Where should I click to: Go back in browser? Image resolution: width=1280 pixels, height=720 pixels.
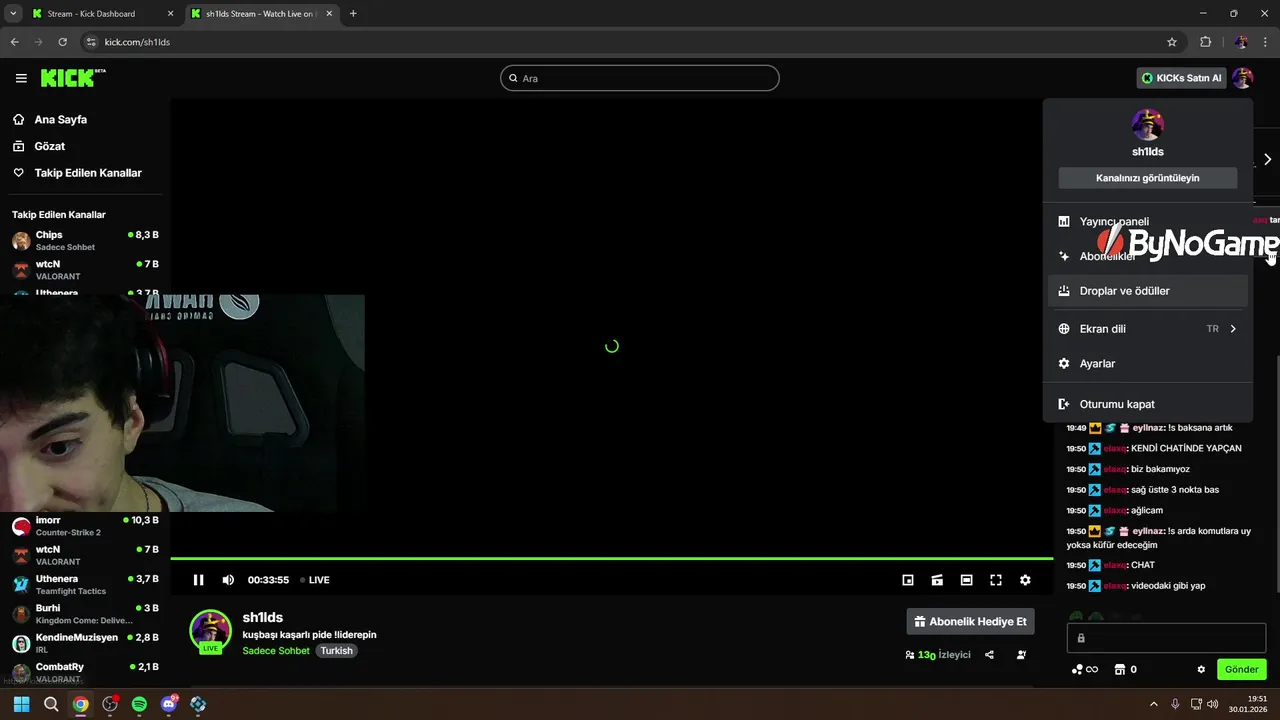(x=15, y=42)
